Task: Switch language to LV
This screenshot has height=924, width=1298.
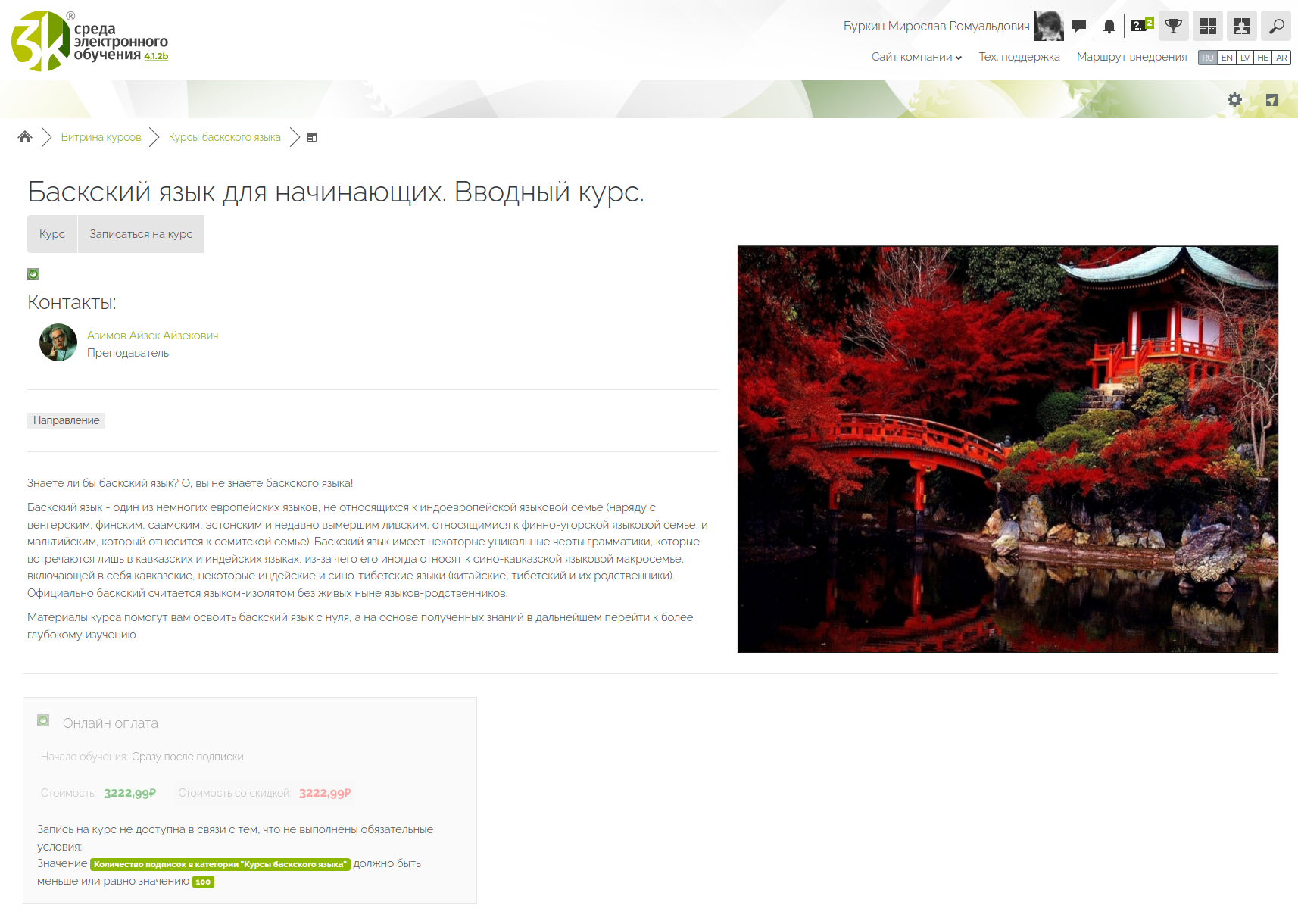Action: (x=1245, y=58)
